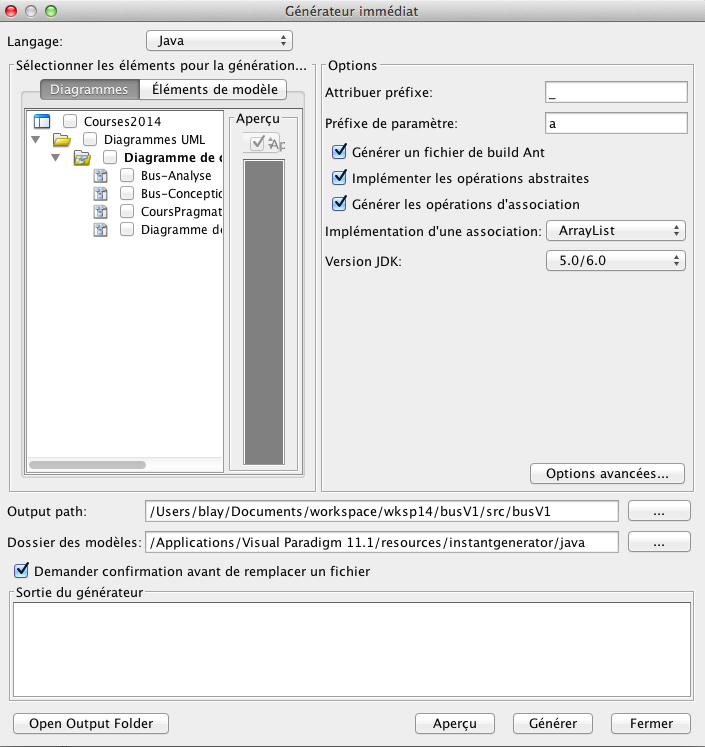Click into the Output path text field
Screen dimensions: 705x747
click(381, 512)
